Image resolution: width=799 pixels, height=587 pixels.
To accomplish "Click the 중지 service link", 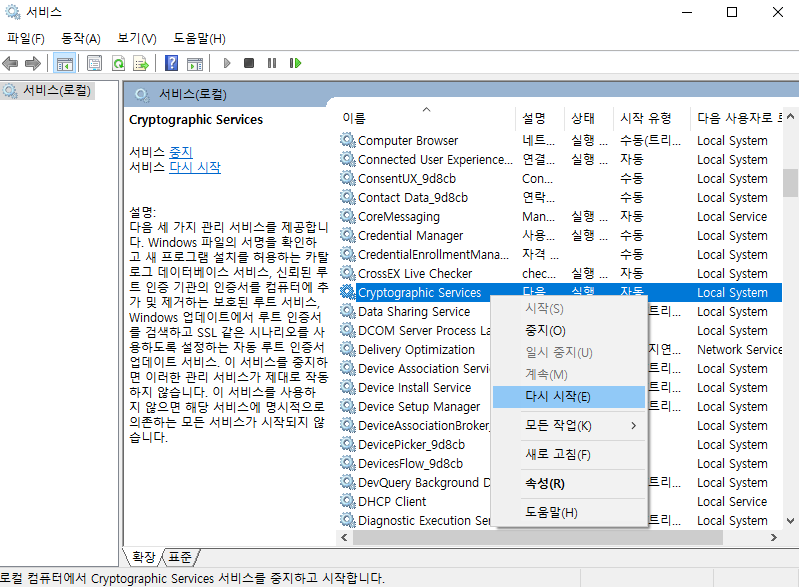I will pos(180,152).
